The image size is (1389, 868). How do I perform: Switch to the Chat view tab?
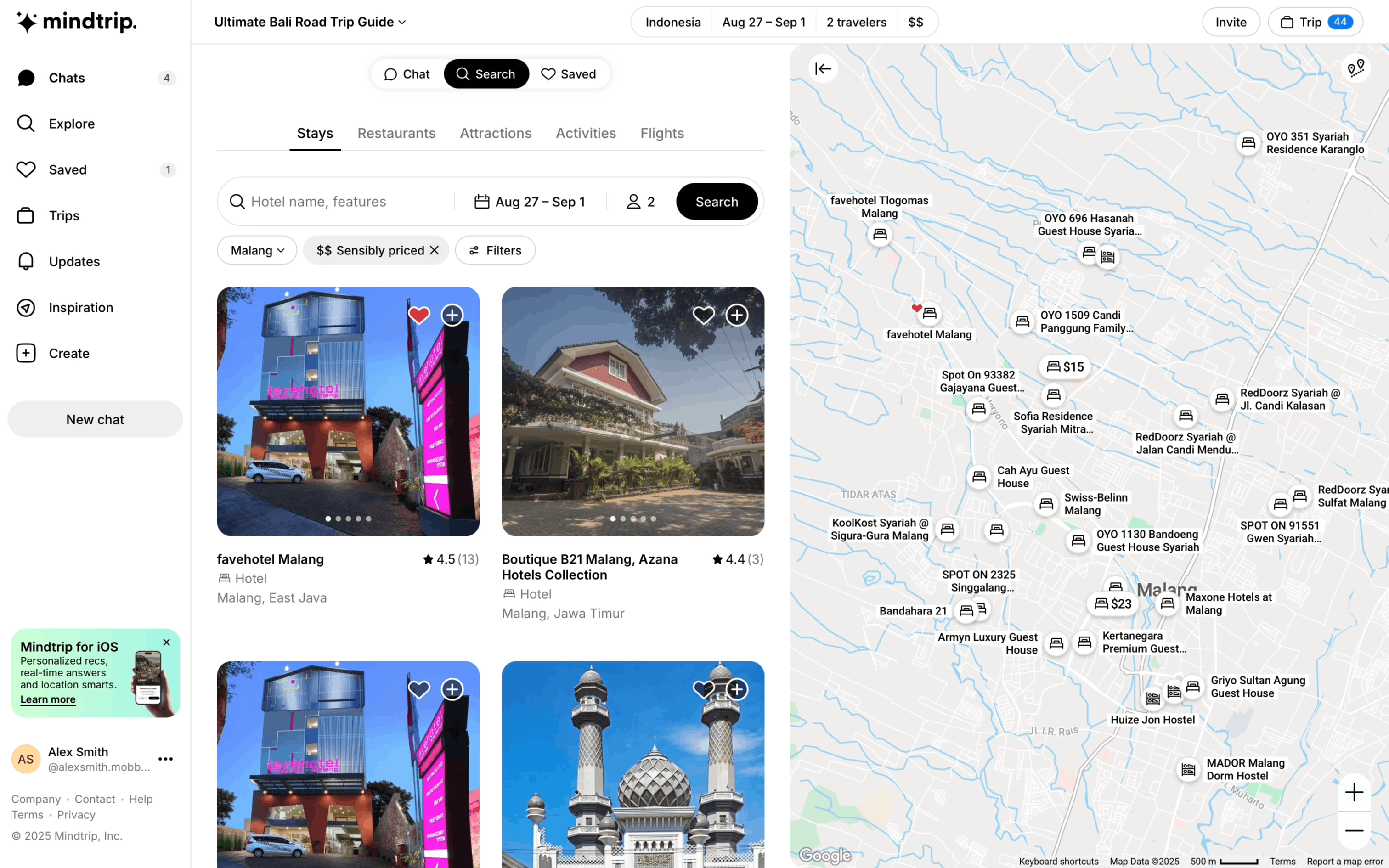tap(407, 74)
